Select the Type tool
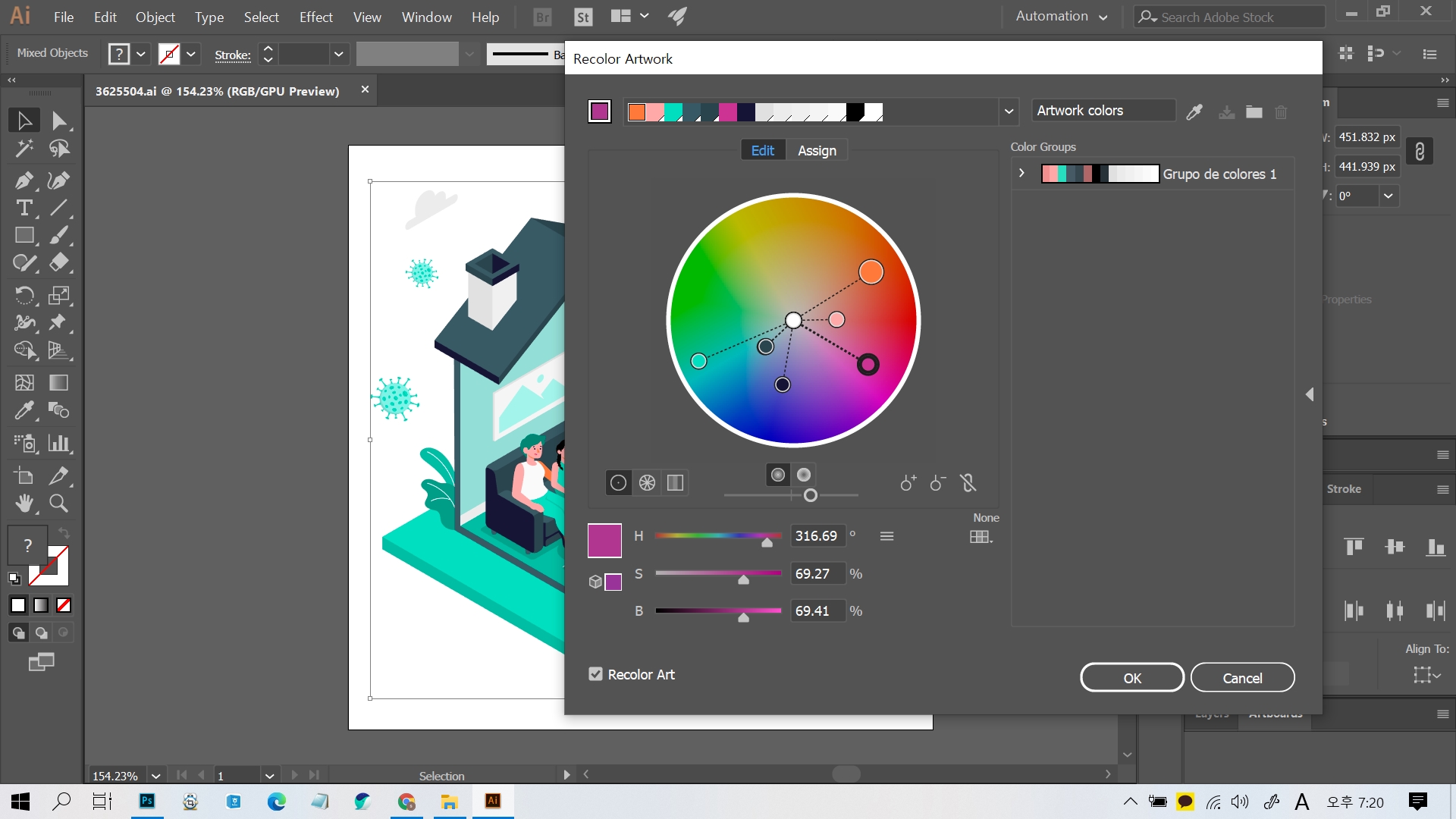The image size is (1456, 819). (x=24, y=208)
